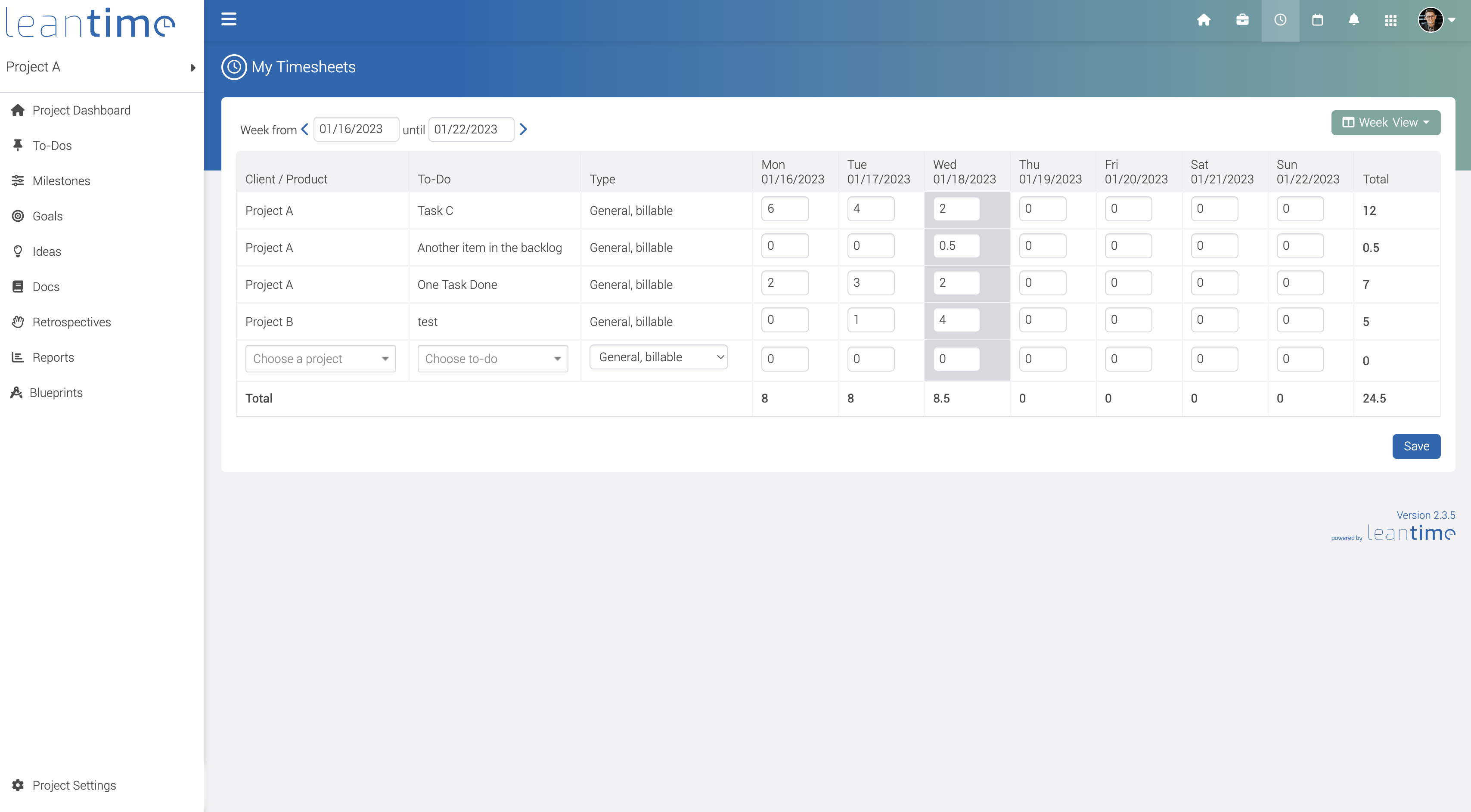Click the notifications bell icon

[1353, 20]
